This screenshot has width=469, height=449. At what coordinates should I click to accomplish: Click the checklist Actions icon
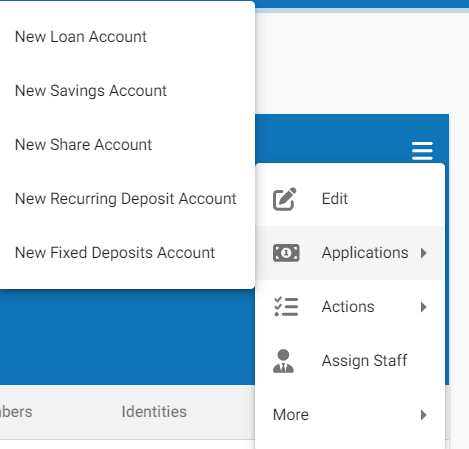click(286, 307)
